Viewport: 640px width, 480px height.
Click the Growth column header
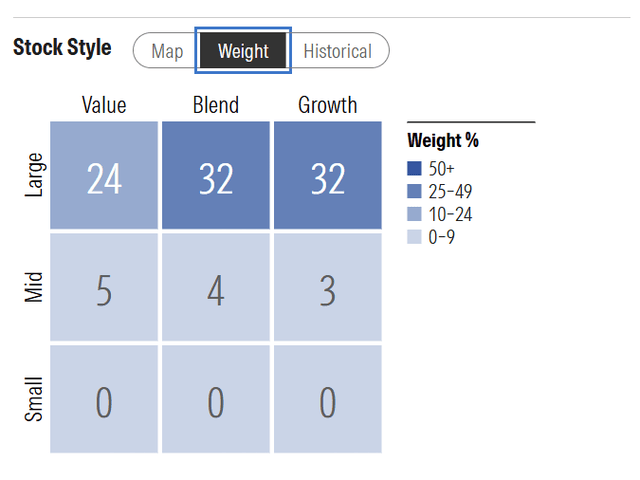click(327, 105)
